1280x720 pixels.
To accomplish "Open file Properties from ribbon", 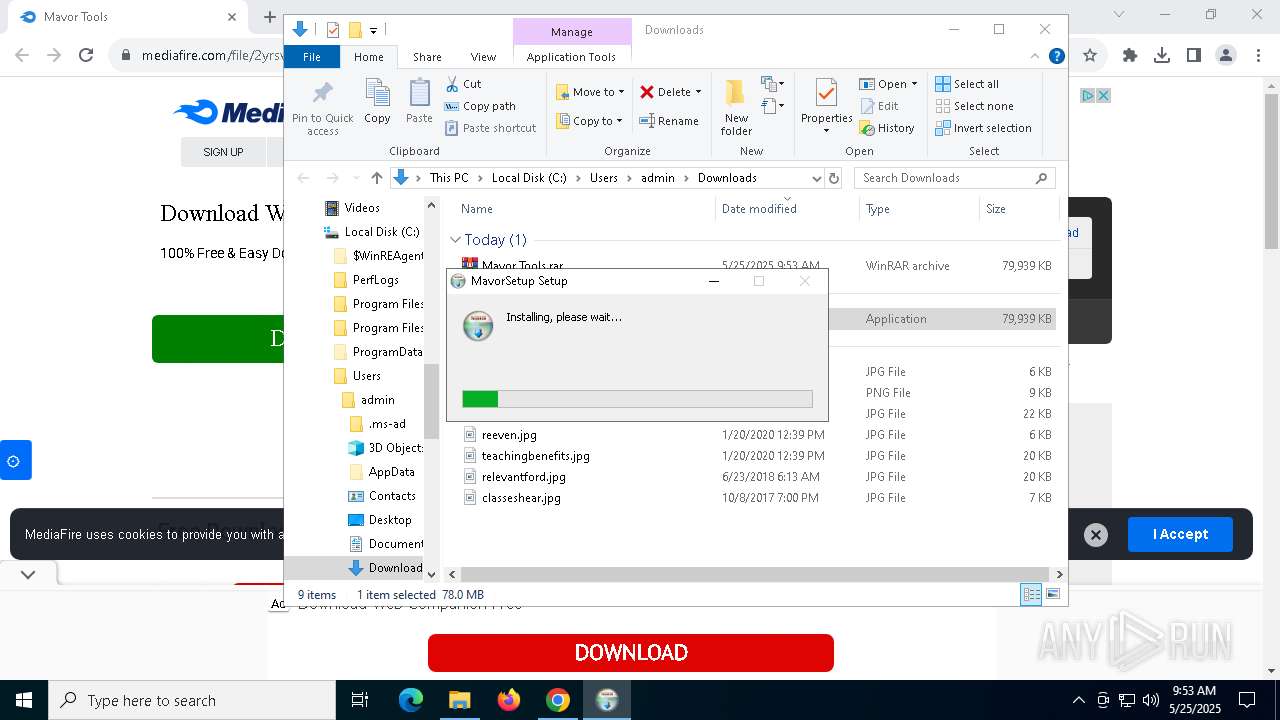I will point(826,107).
